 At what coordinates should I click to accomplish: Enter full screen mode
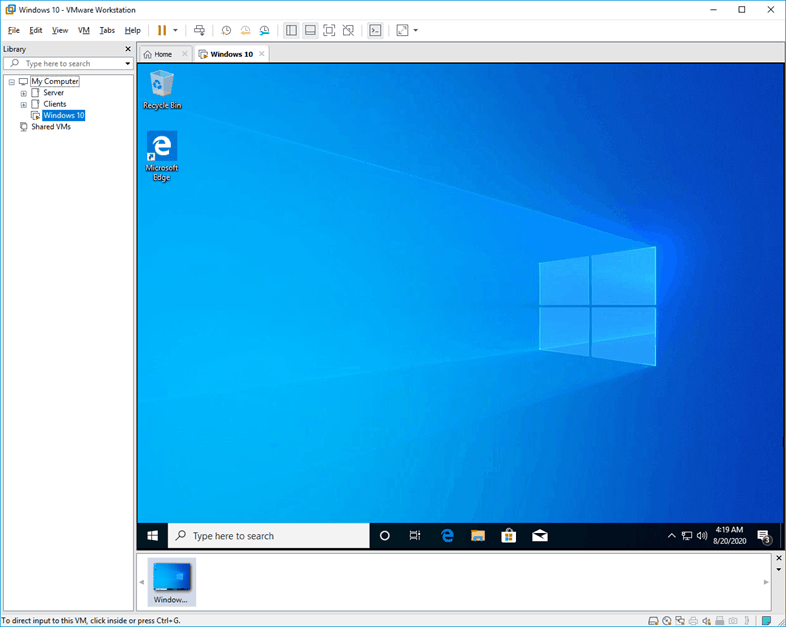tap(329, 31)
